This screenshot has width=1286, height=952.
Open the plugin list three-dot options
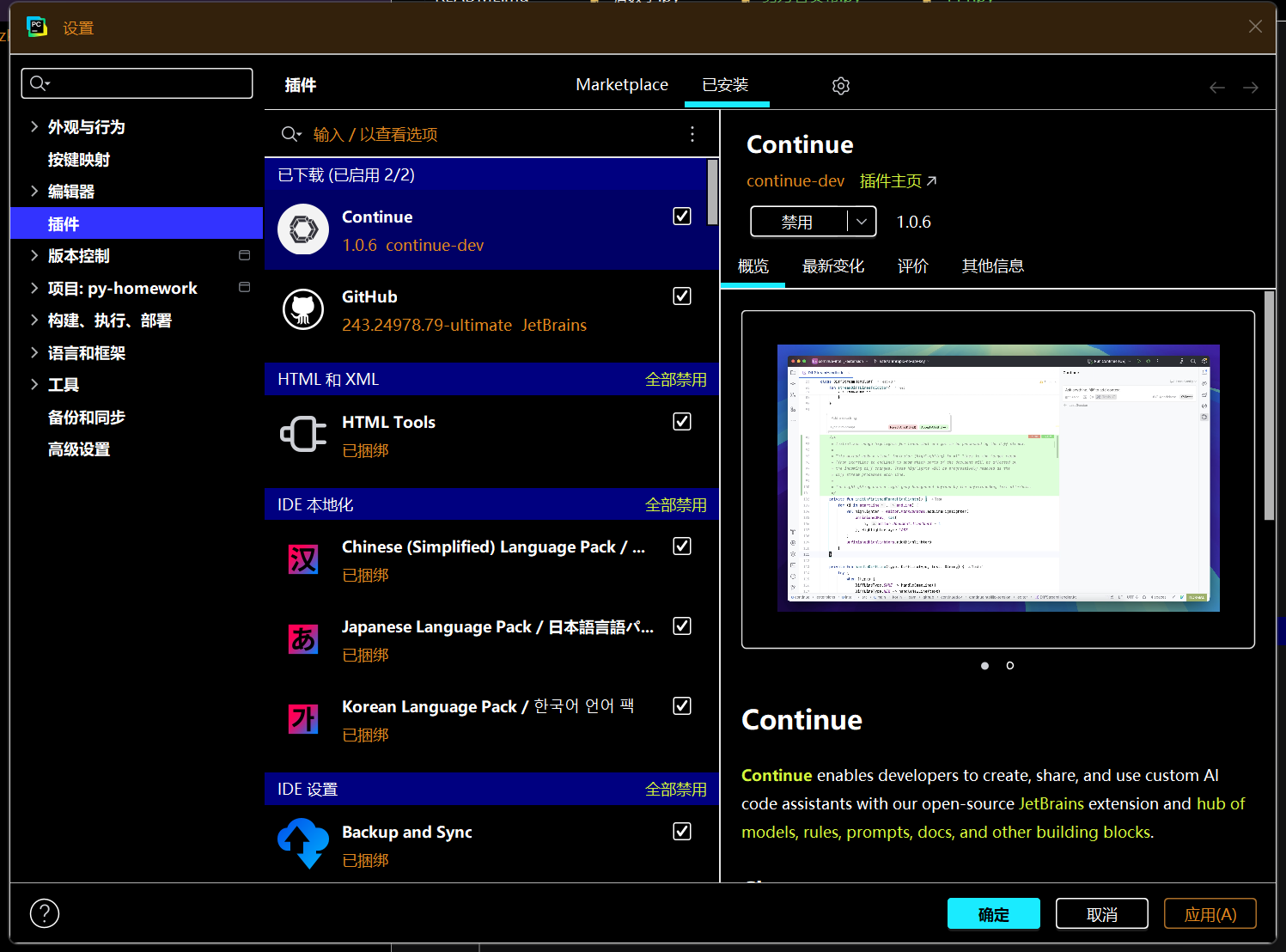(x=692, y=134)
